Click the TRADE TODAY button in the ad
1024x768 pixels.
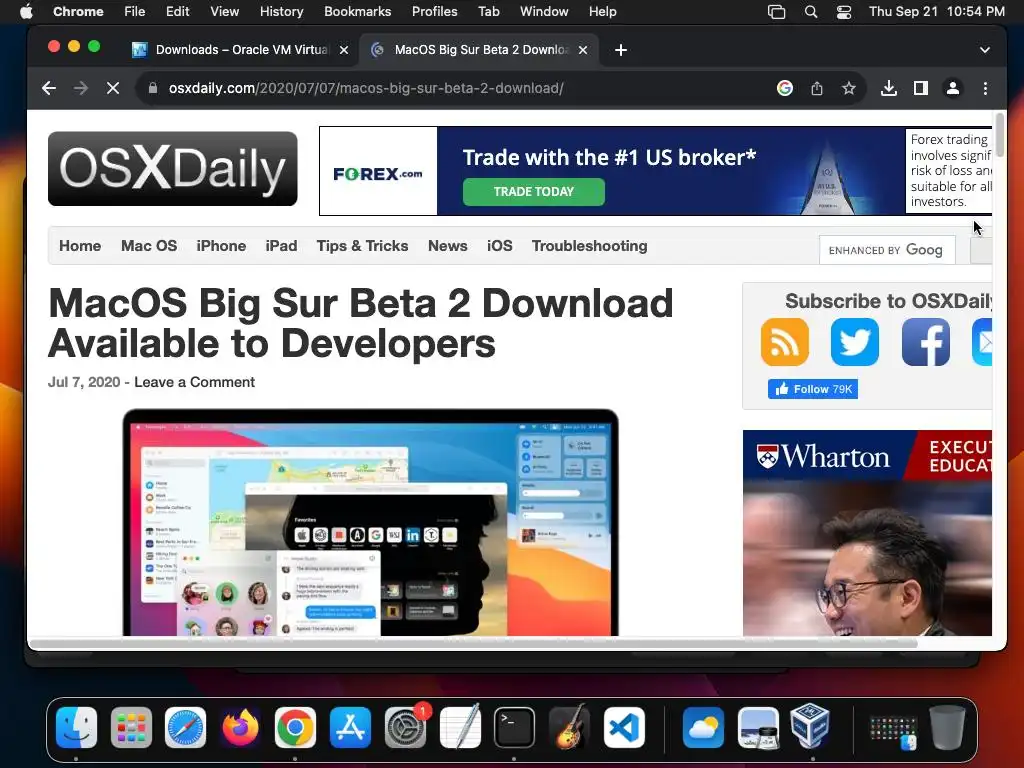point(534,191)
